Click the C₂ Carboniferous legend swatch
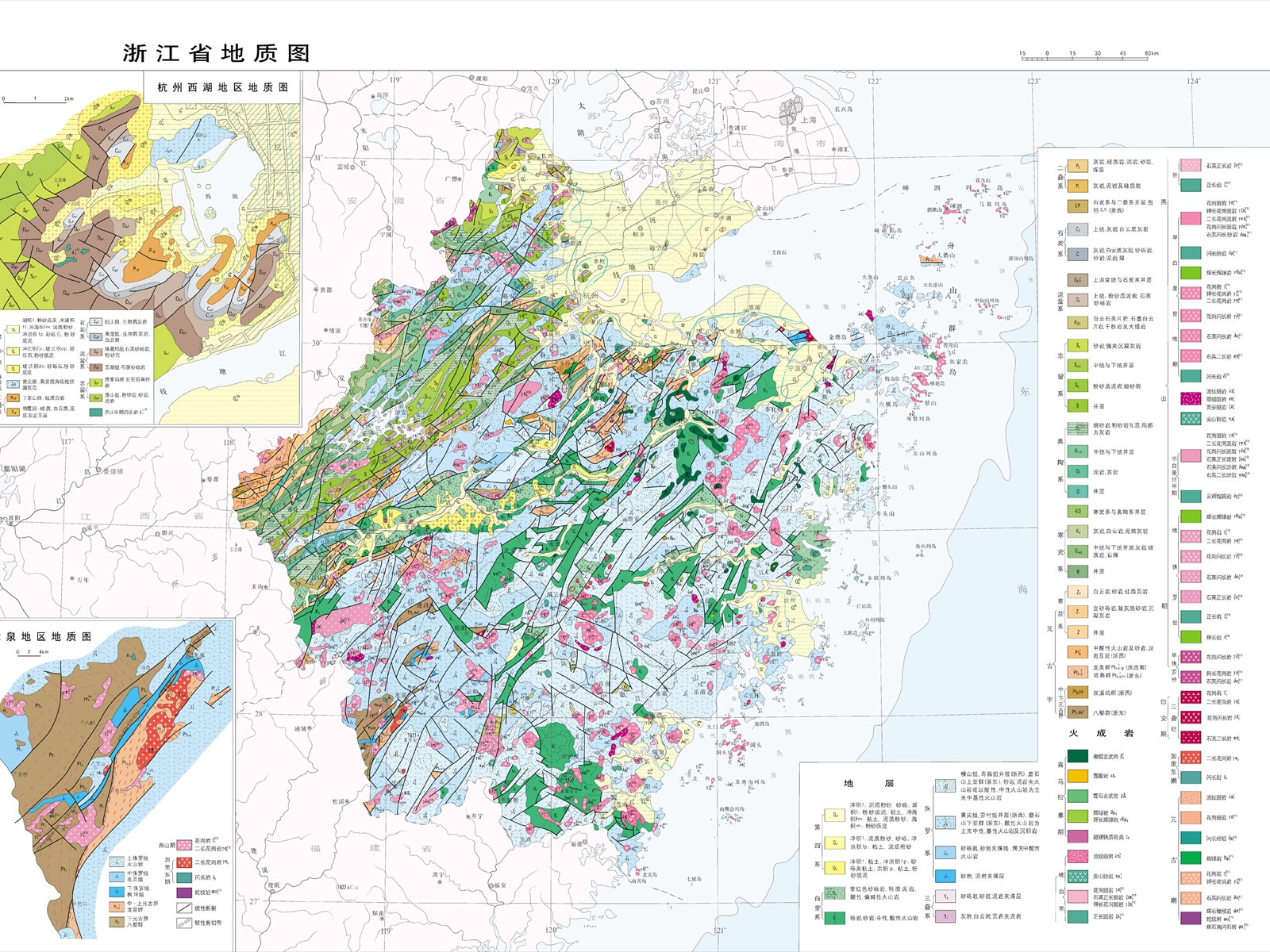This screenshot has height=952, width=1270. [x=1077, y=229]
